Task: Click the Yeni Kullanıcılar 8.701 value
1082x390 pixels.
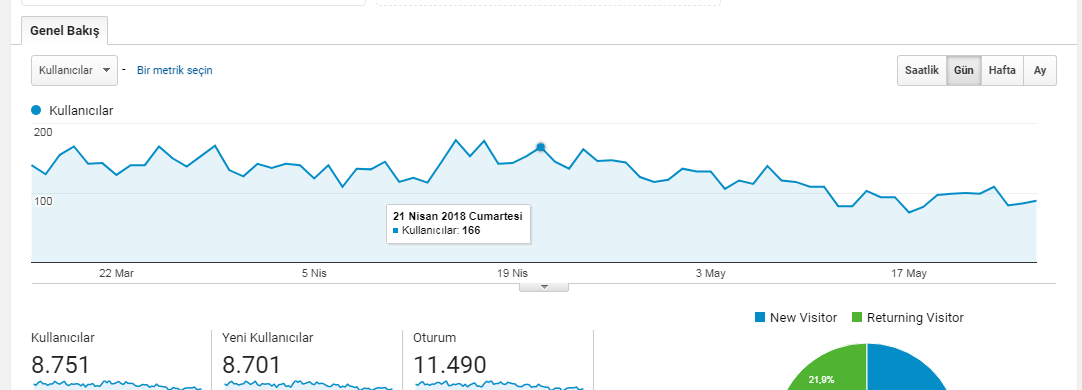Action: [x=252, y=364]
